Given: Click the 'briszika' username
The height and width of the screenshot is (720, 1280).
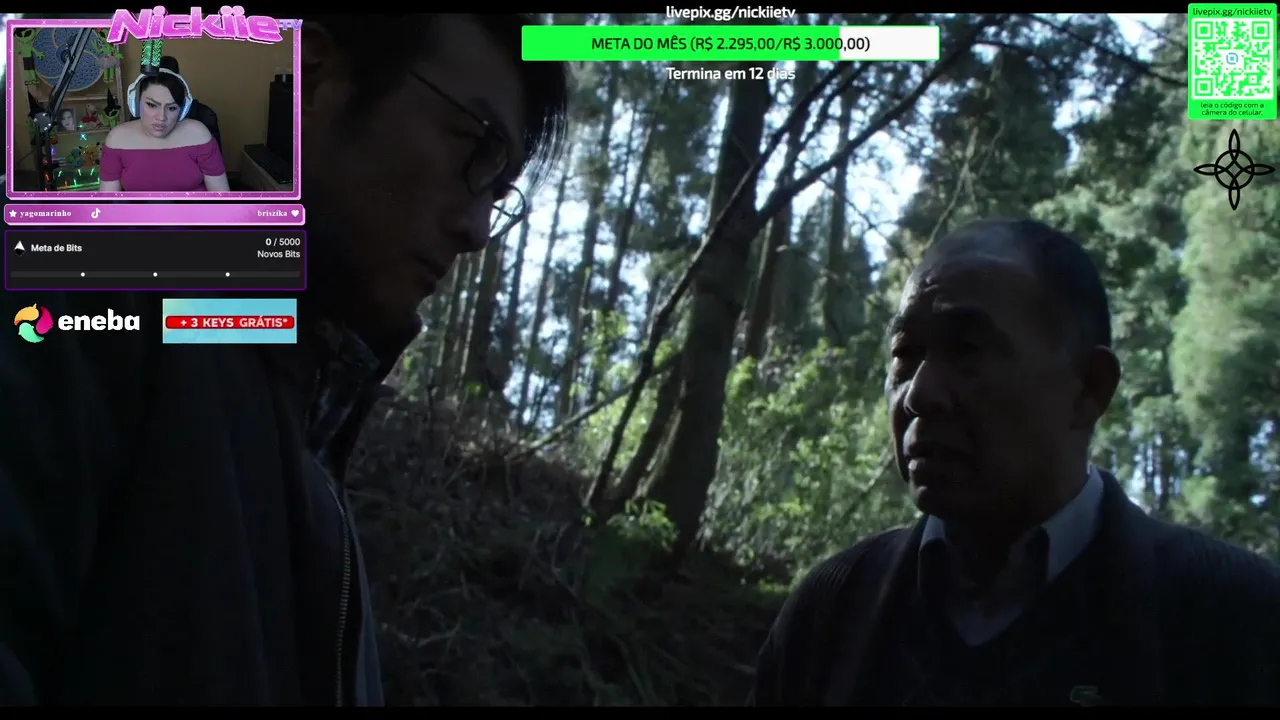Looking at the screenshot, I should [272, 214].
